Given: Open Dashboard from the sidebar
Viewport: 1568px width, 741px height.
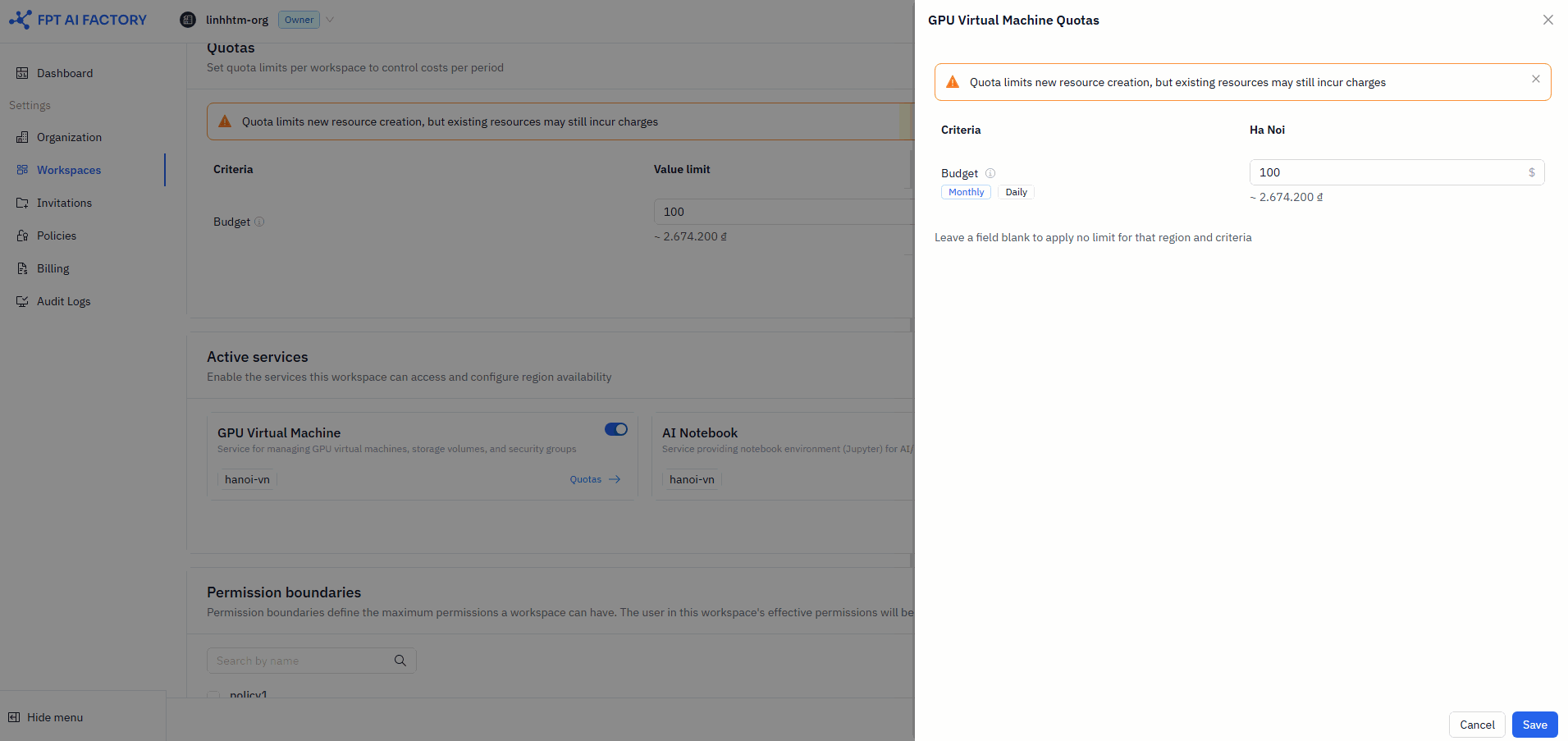Looking at the screenshot, I should click(x=65, y=73).
